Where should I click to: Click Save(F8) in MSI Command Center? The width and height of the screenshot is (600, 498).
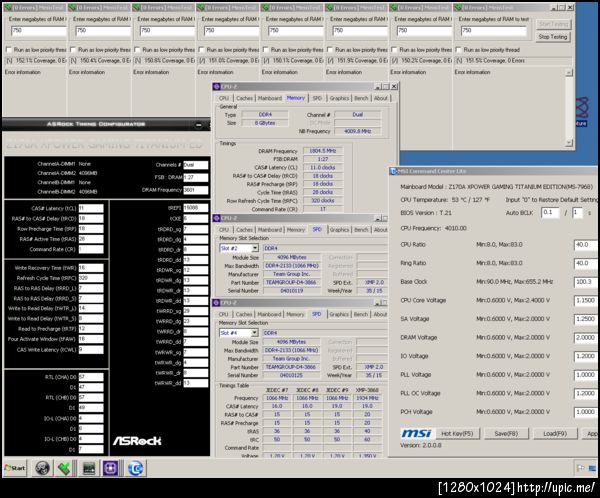(x=506, y=434)
